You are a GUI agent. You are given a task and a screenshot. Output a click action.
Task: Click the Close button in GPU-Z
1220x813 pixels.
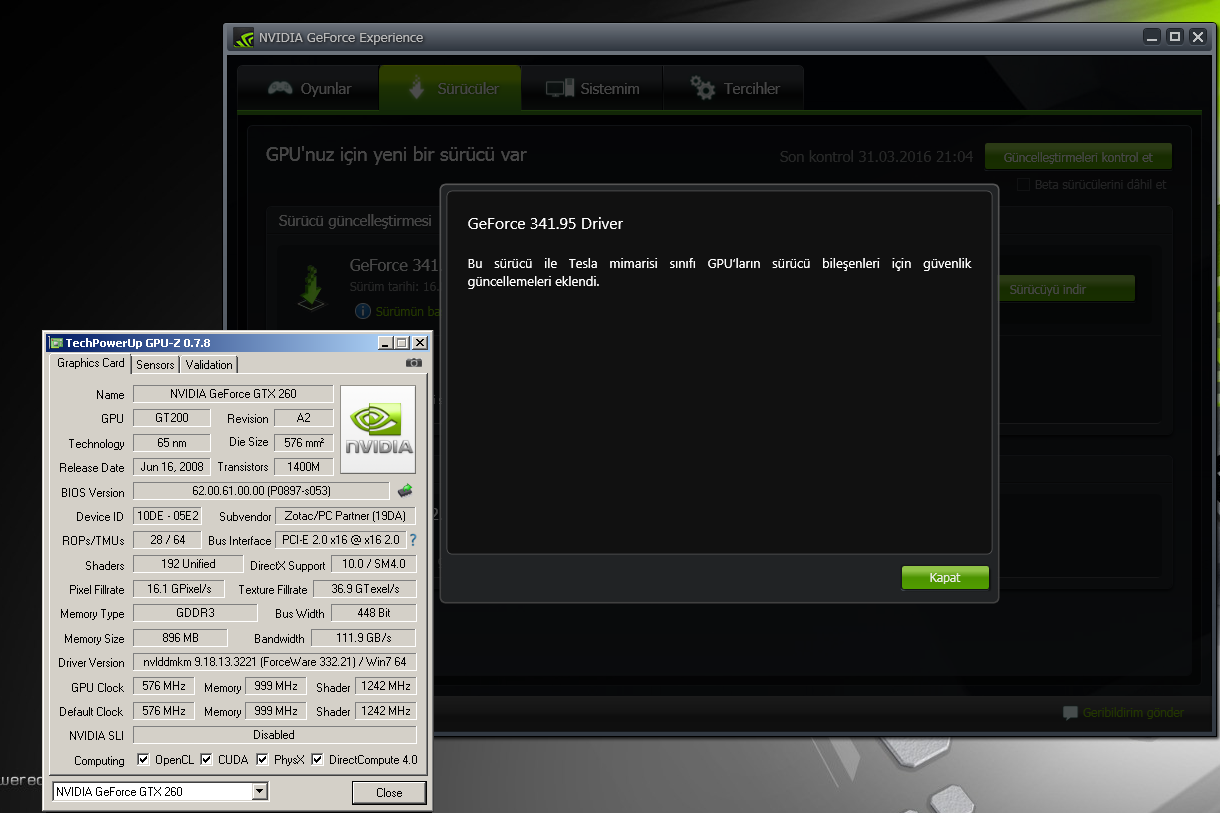(x=389, y=792)
